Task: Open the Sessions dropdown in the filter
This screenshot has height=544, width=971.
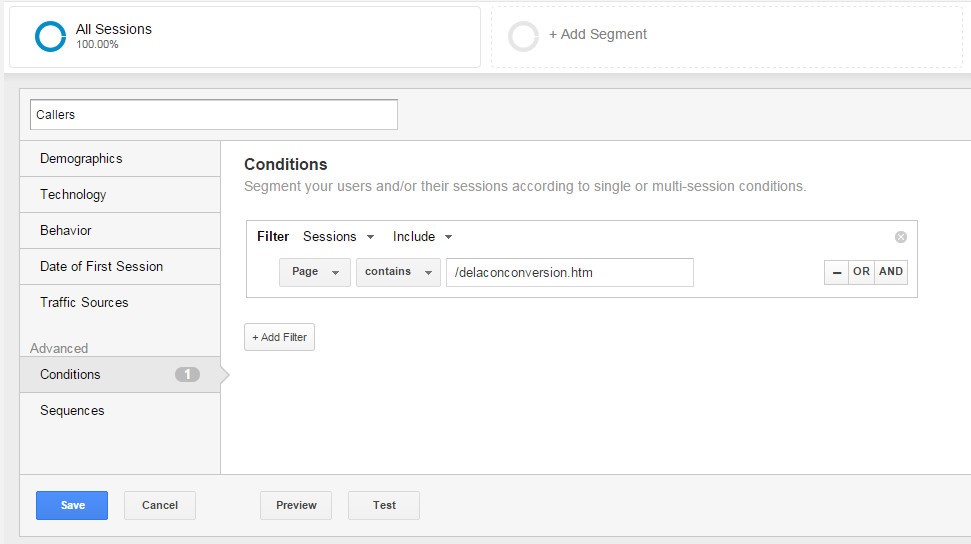Action: pos(339,237)
